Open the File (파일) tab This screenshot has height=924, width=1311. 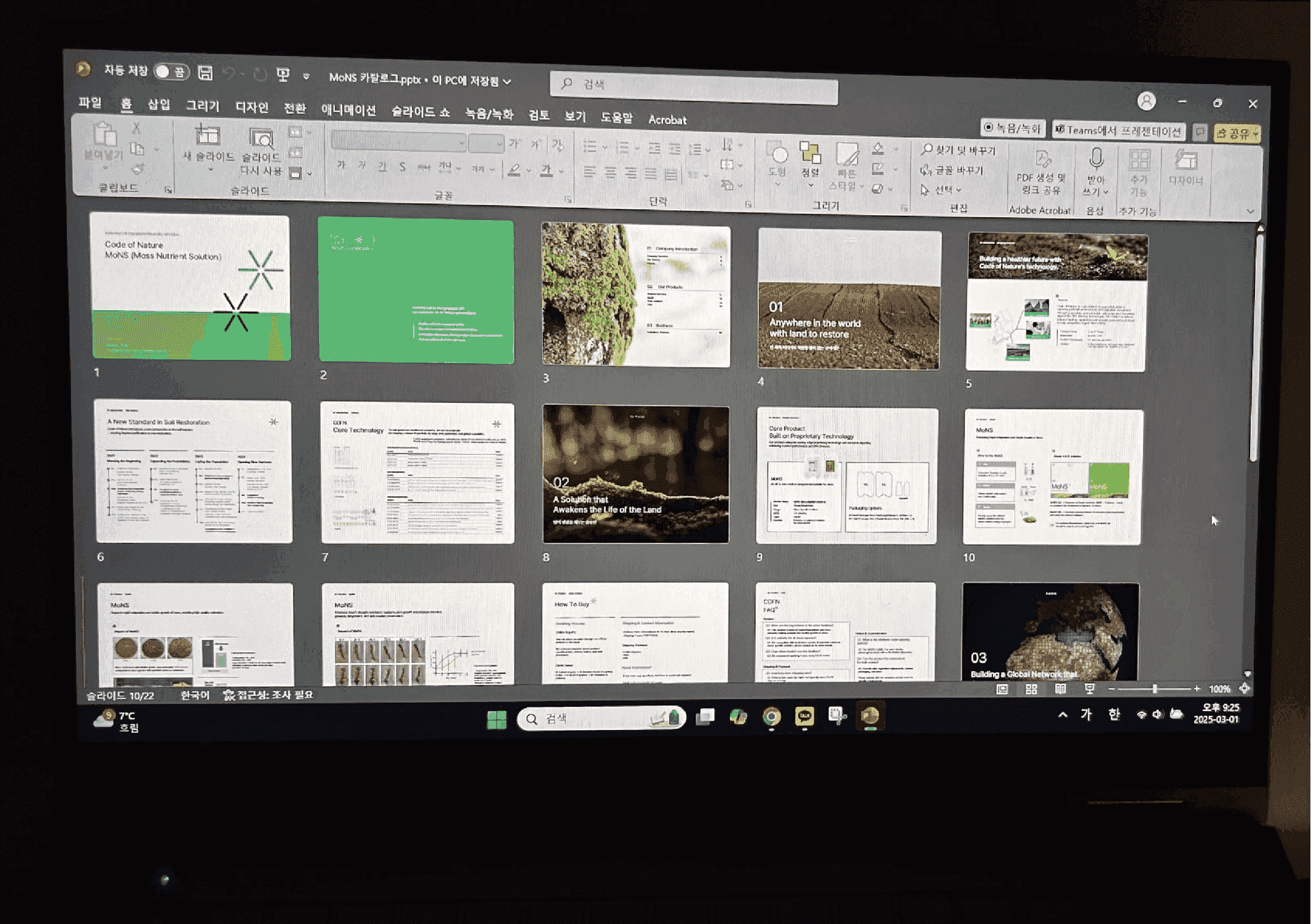(89, 102)
